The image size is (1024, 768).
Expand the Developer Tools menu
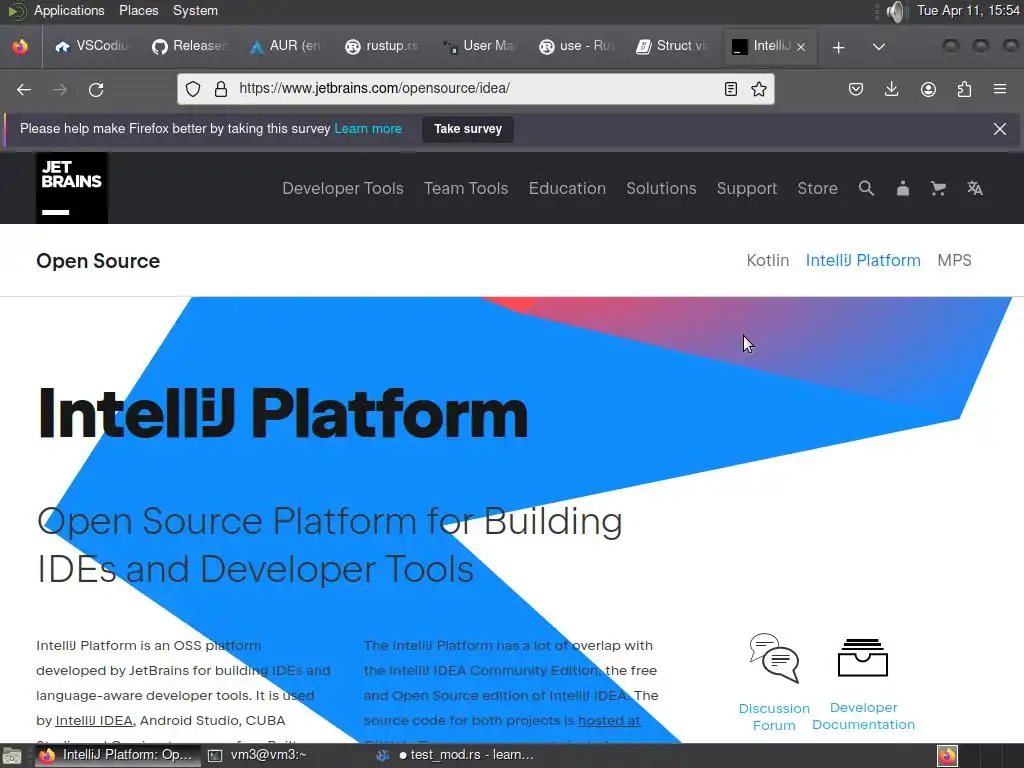pos(343,189)
